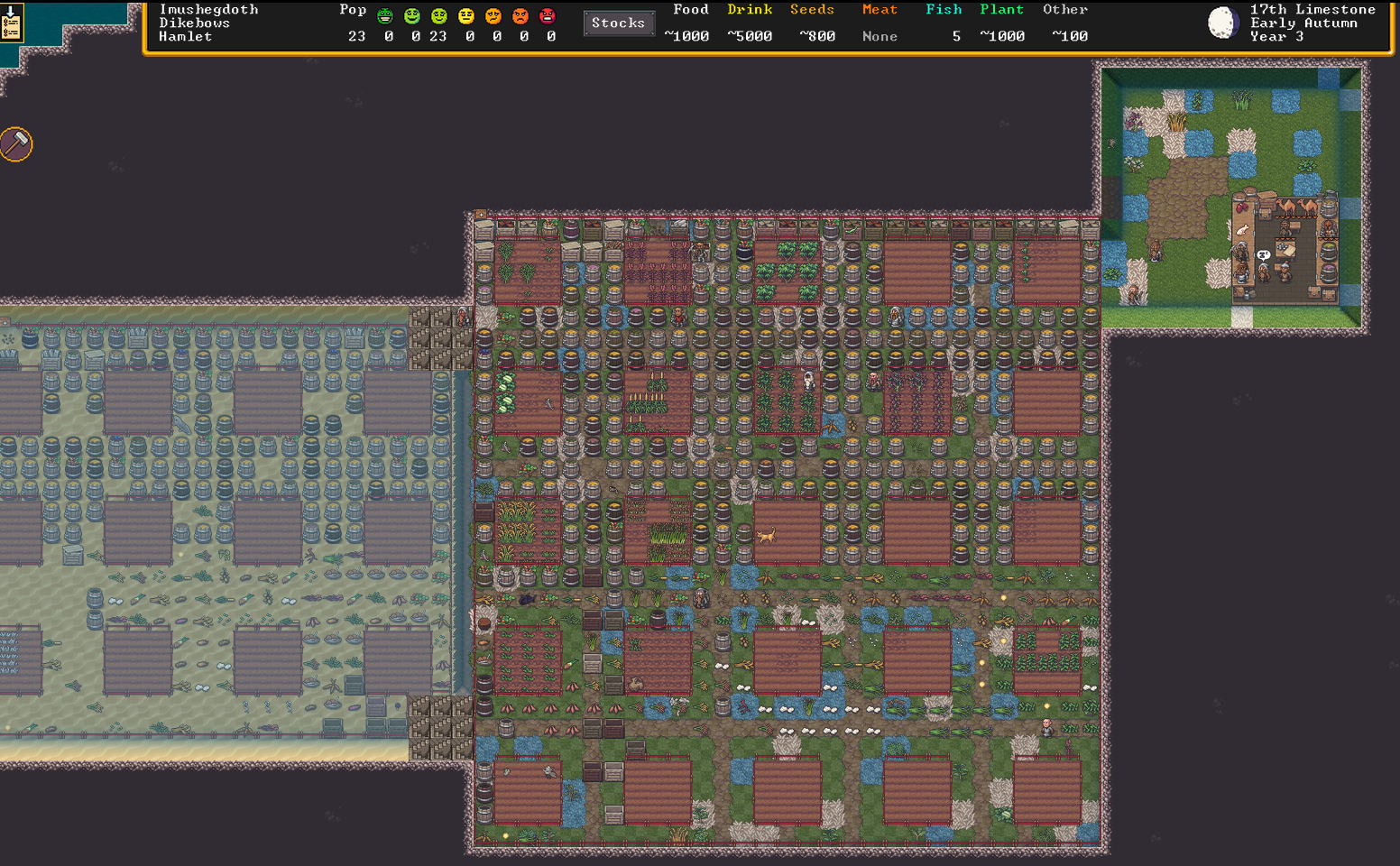Select the ecstatic dark-green happiness face
The width and height of the screenshot is (1400, 866).
pyautogui.click(x=385, y=16)
